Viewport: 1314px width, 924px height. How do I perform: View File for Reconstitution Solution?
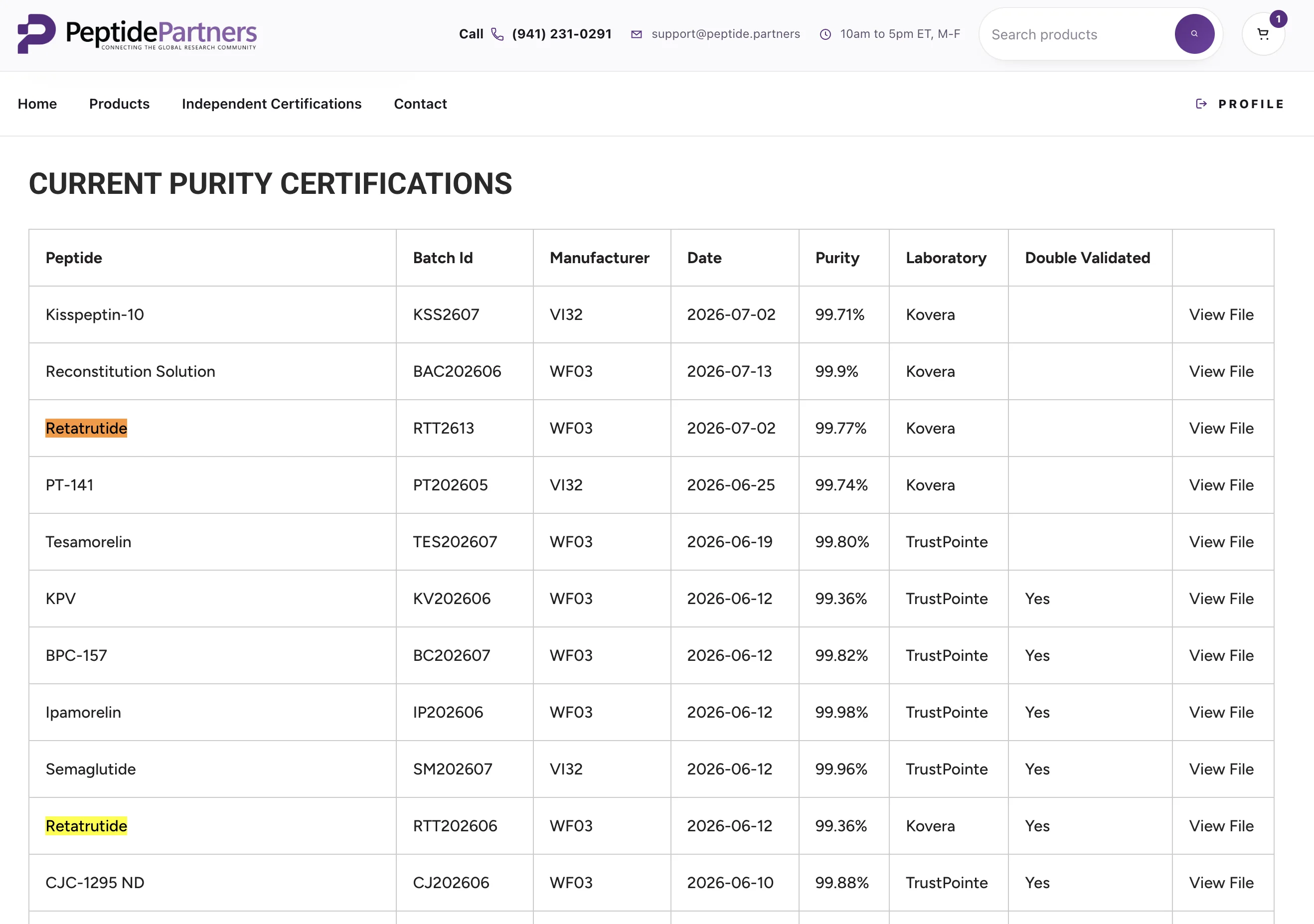pos(1221,371)
